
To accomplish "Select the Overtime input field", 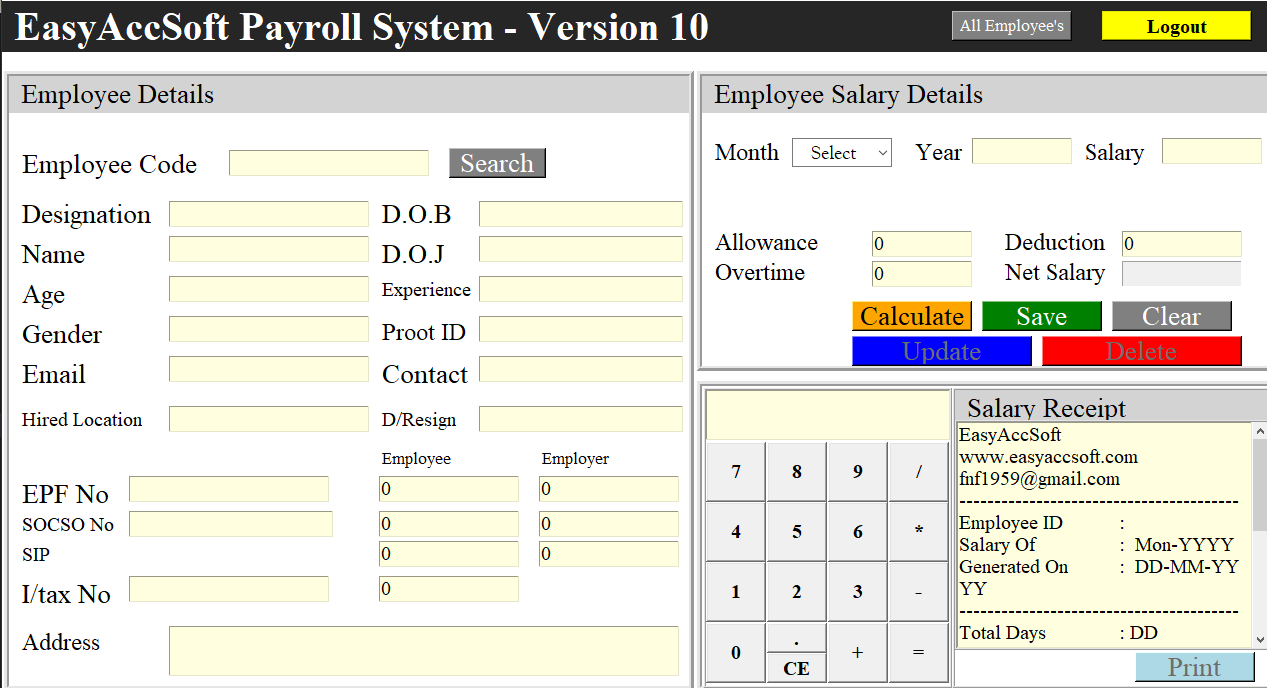I will pyautogui.click(x=922, y=274).
